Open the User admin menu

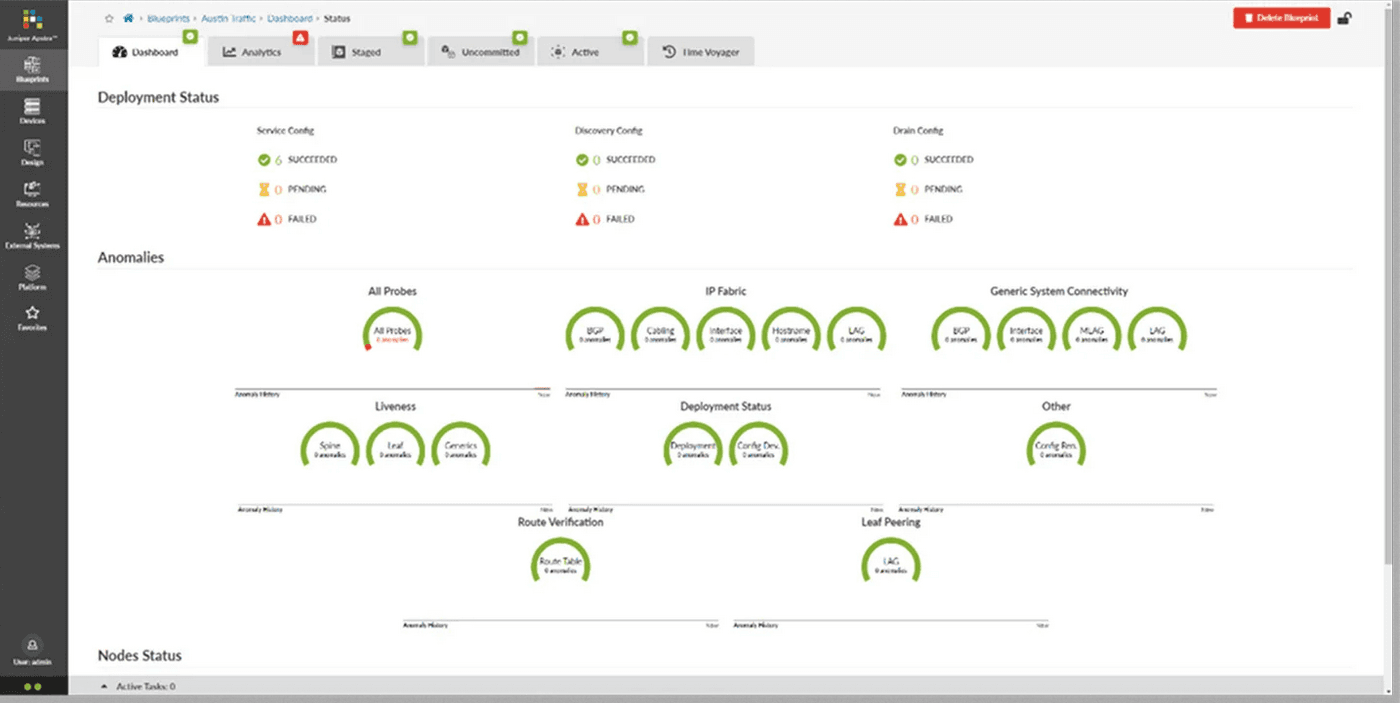tap(32, 651)
